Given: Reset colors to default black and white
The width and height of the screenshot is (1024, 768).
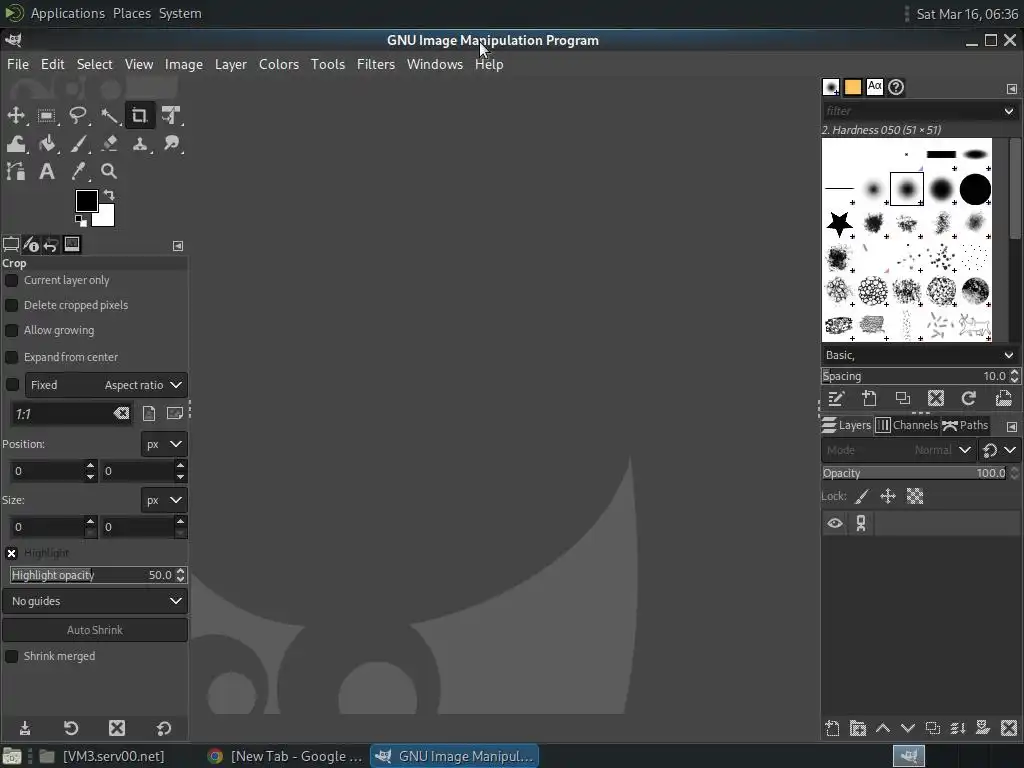Looking at the screenshot, I should (80, 221).
